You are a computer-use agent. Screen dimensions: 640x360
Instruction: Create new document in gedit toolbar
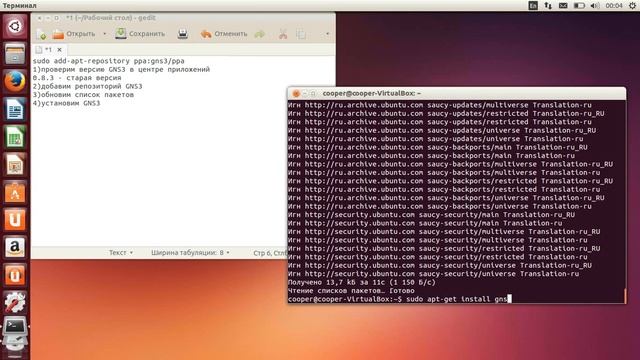point(41,34)
